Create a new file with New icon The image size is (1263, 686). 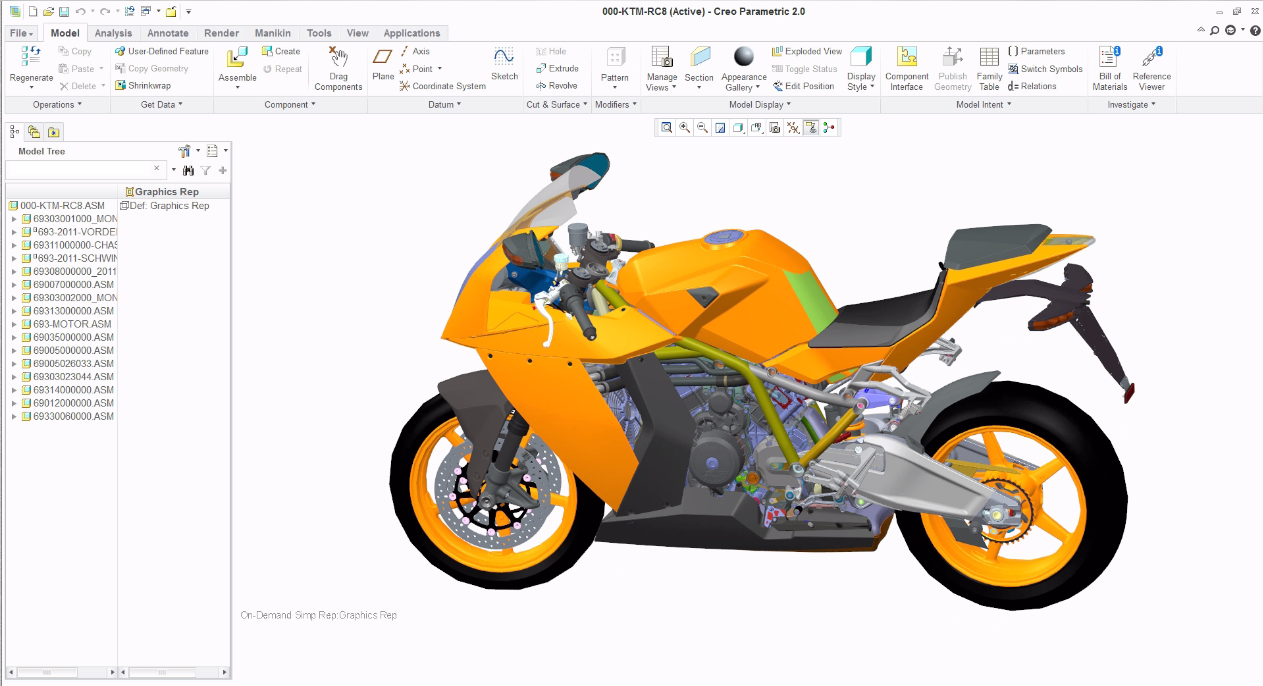coord(32,11)
